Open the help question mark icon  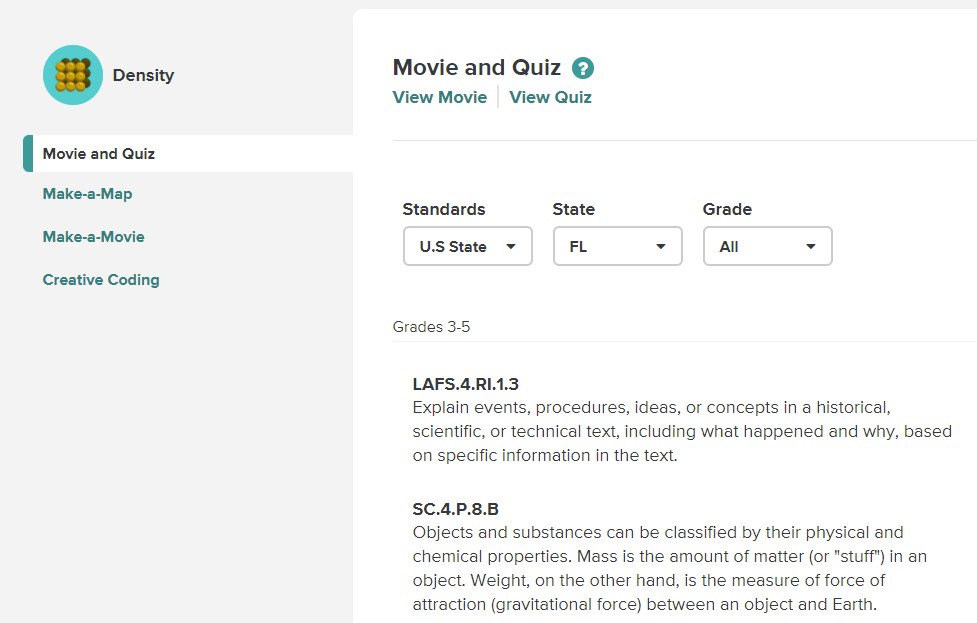click(x=583, y=68)
